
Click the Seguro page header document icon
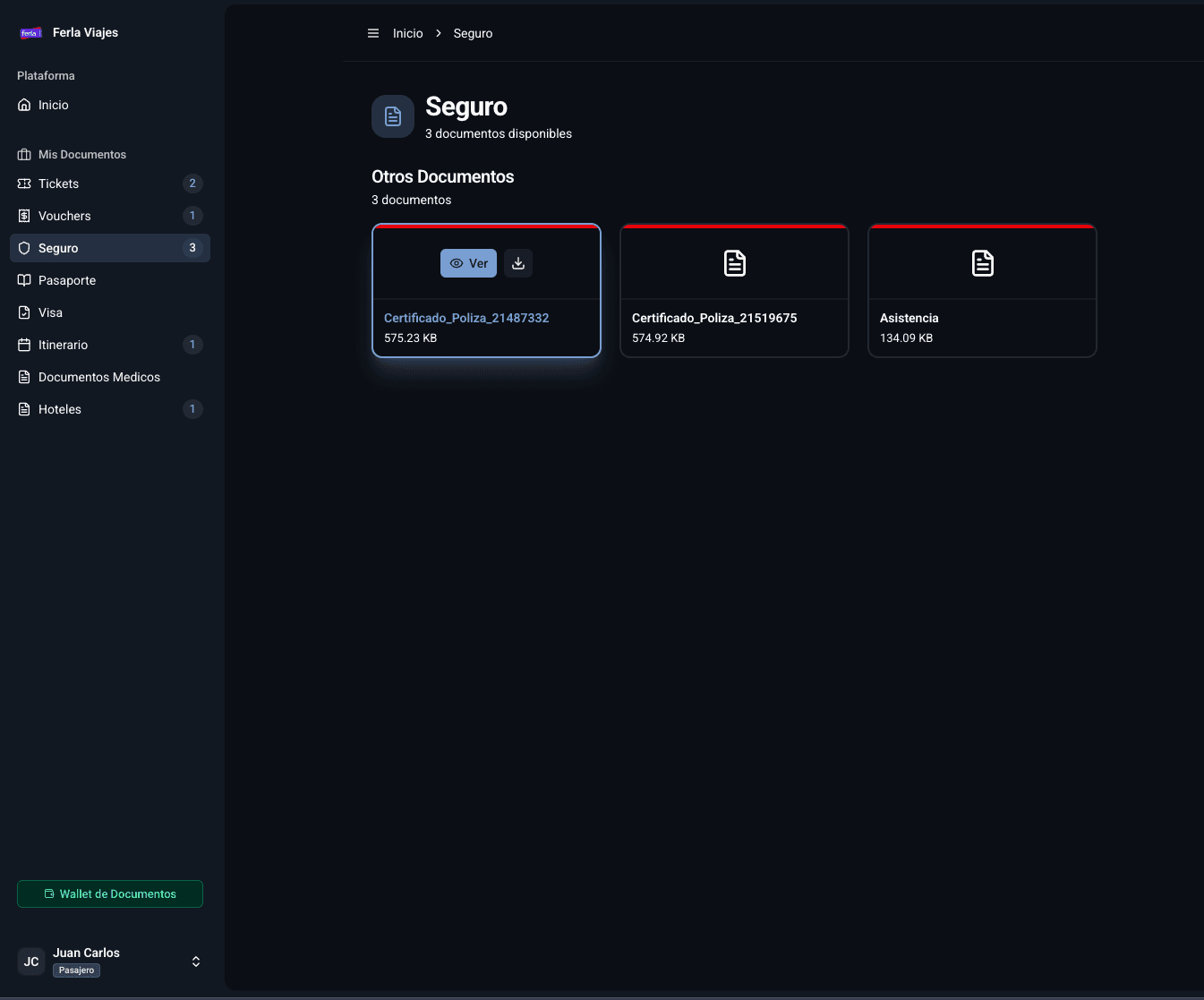tap(393, 116)
